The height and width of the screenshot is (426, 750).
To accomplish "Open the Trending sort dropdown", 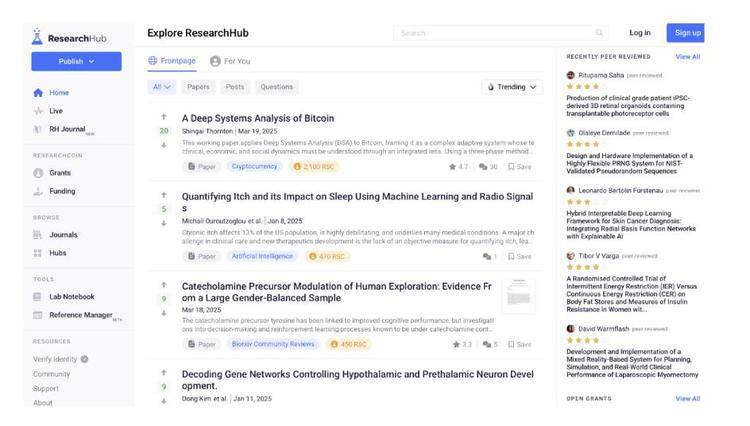I will point(512,87).
